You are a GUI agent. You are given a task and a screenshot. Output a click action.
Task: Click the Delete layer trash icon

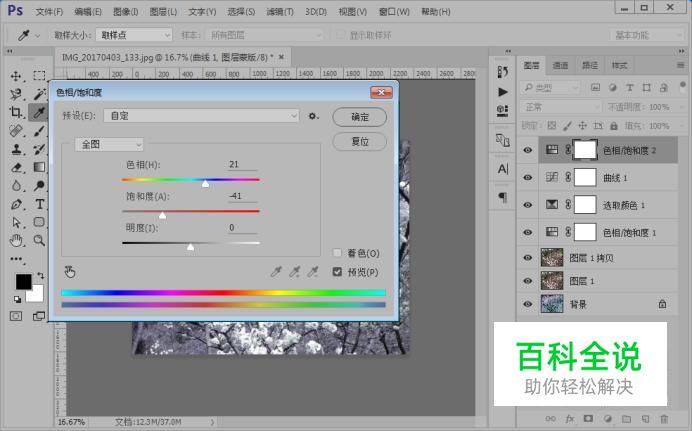664,419
